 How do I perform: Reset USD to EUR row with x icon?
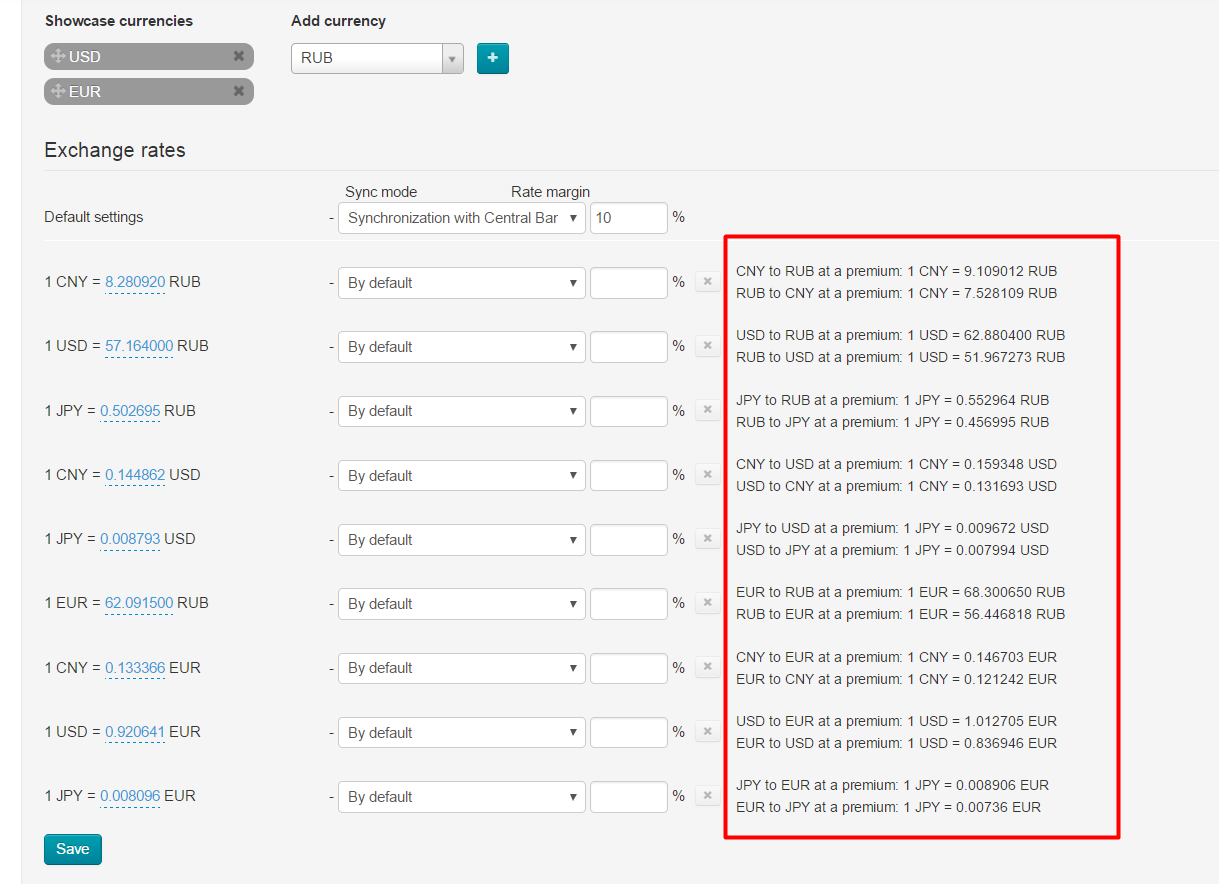click(707, 732)
